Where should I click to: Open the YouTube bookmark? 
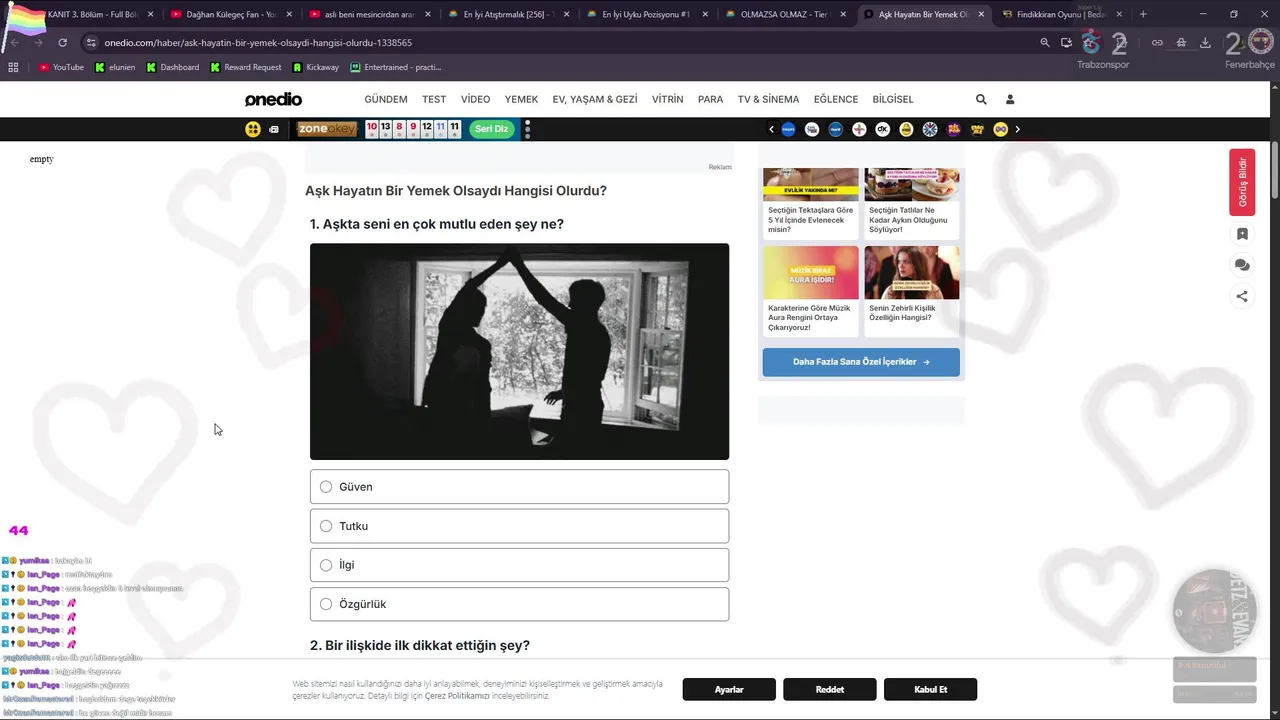pos(61,67)
